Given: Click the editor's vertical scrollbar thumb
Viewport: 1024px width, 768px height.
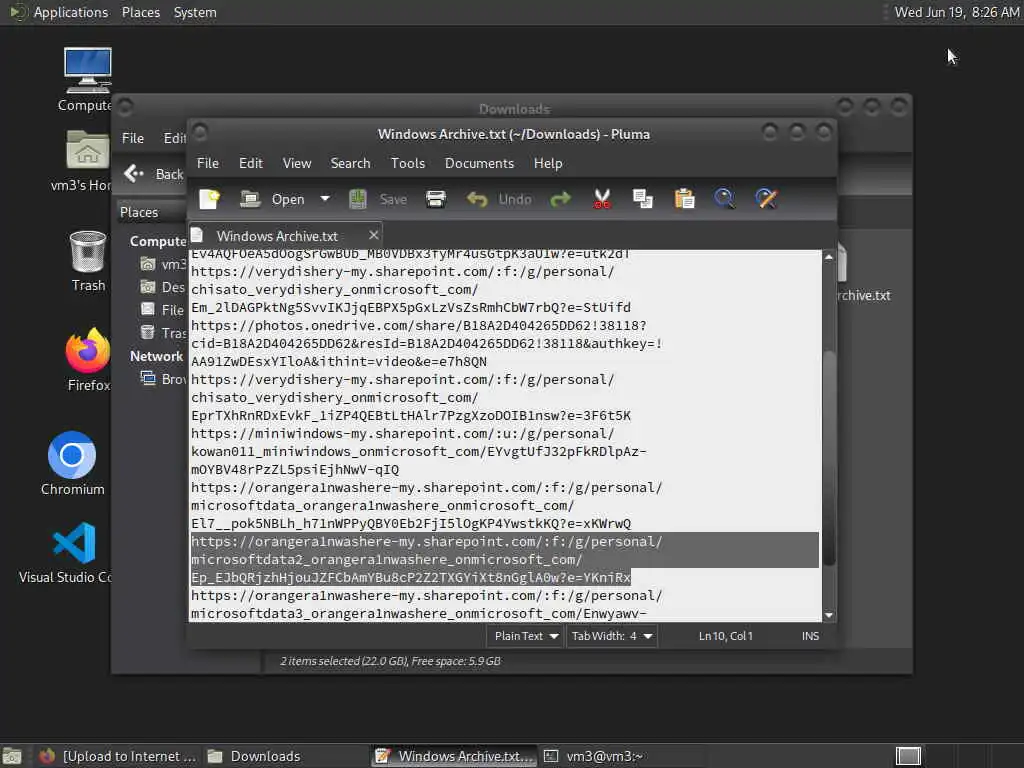Looking at the screenshot, I should coord(829,457).
